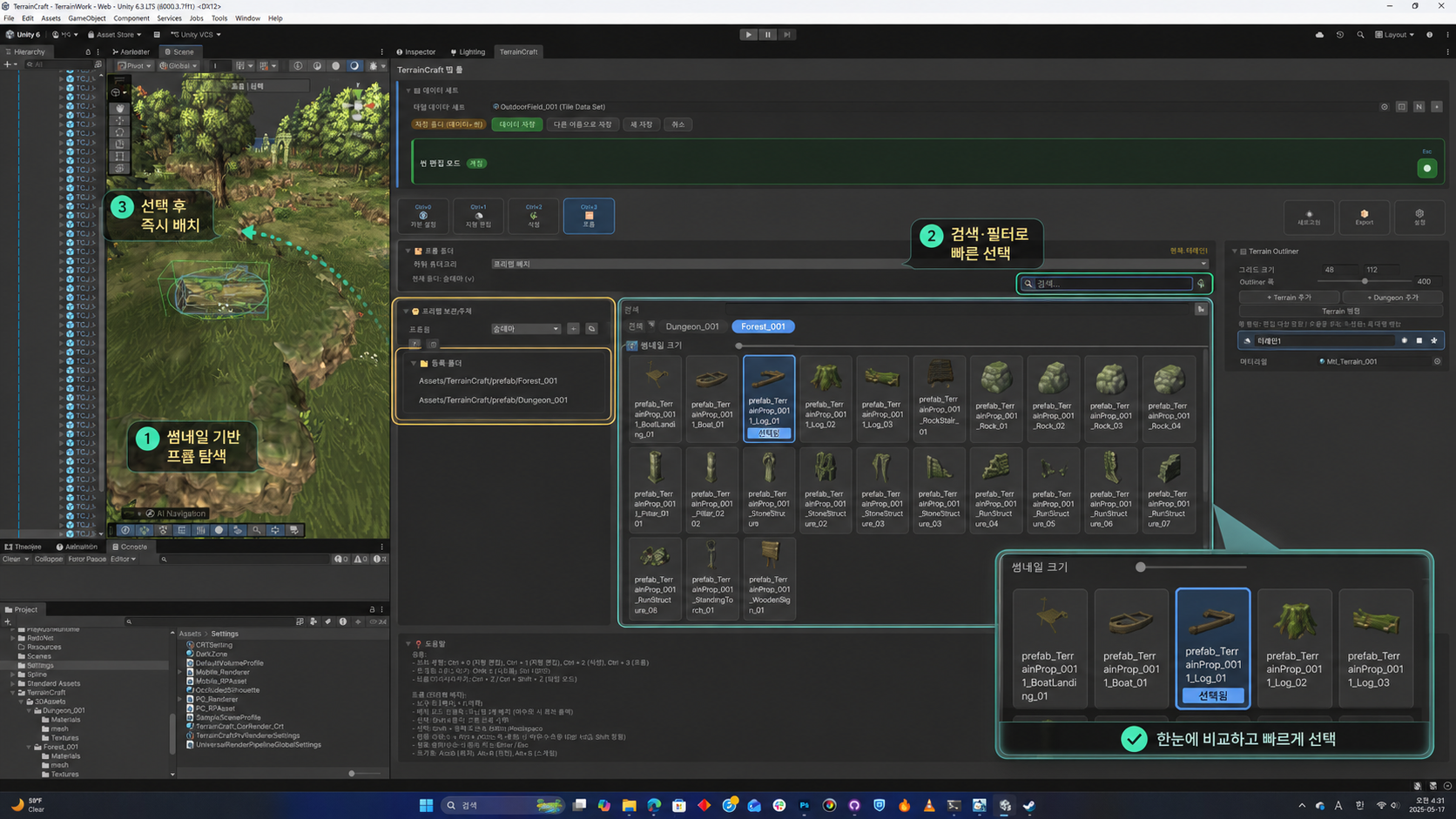Click the Unity global search magnifier
1456x819 pixels.
point(1360,35)
